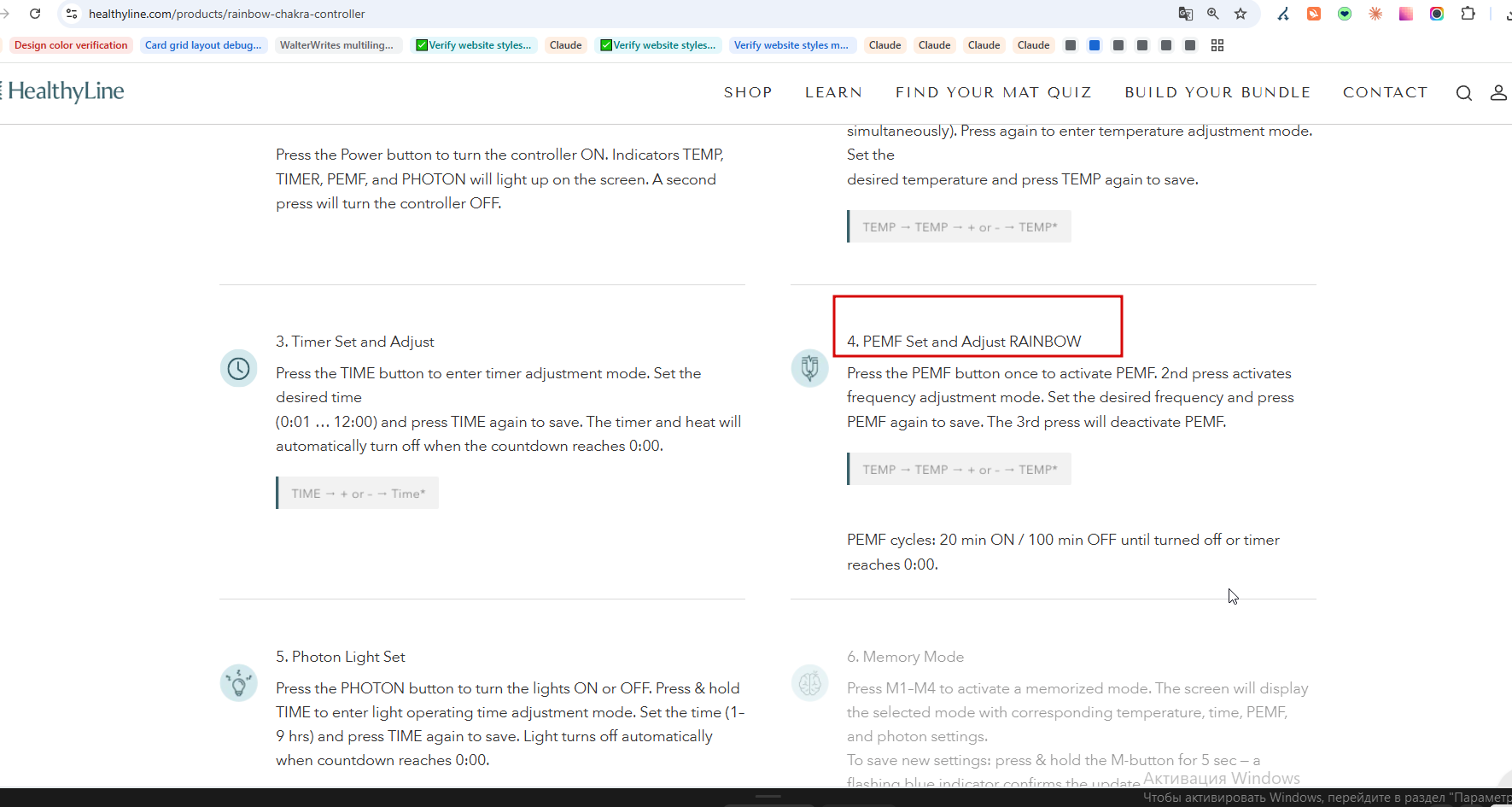Click the PEMF icon beside step 4
This screenshot has height=807, width=1512.
810,369
